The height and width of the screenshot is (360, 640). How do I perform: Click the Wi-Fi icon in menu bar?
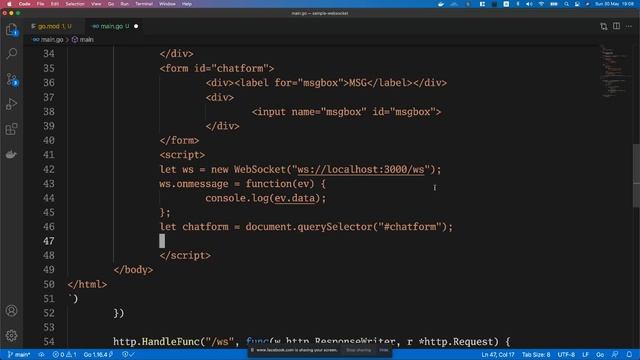[541, 4]
